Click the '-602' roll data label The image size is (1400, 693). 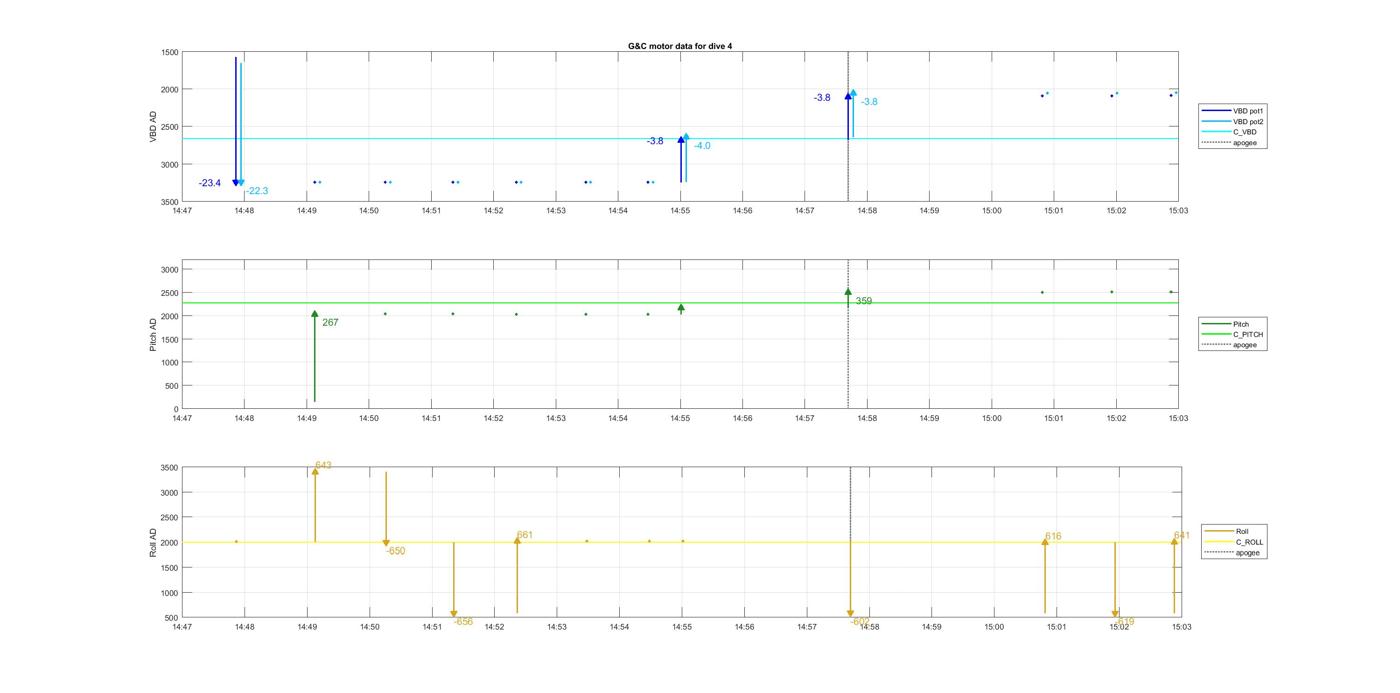coord(860,622)
